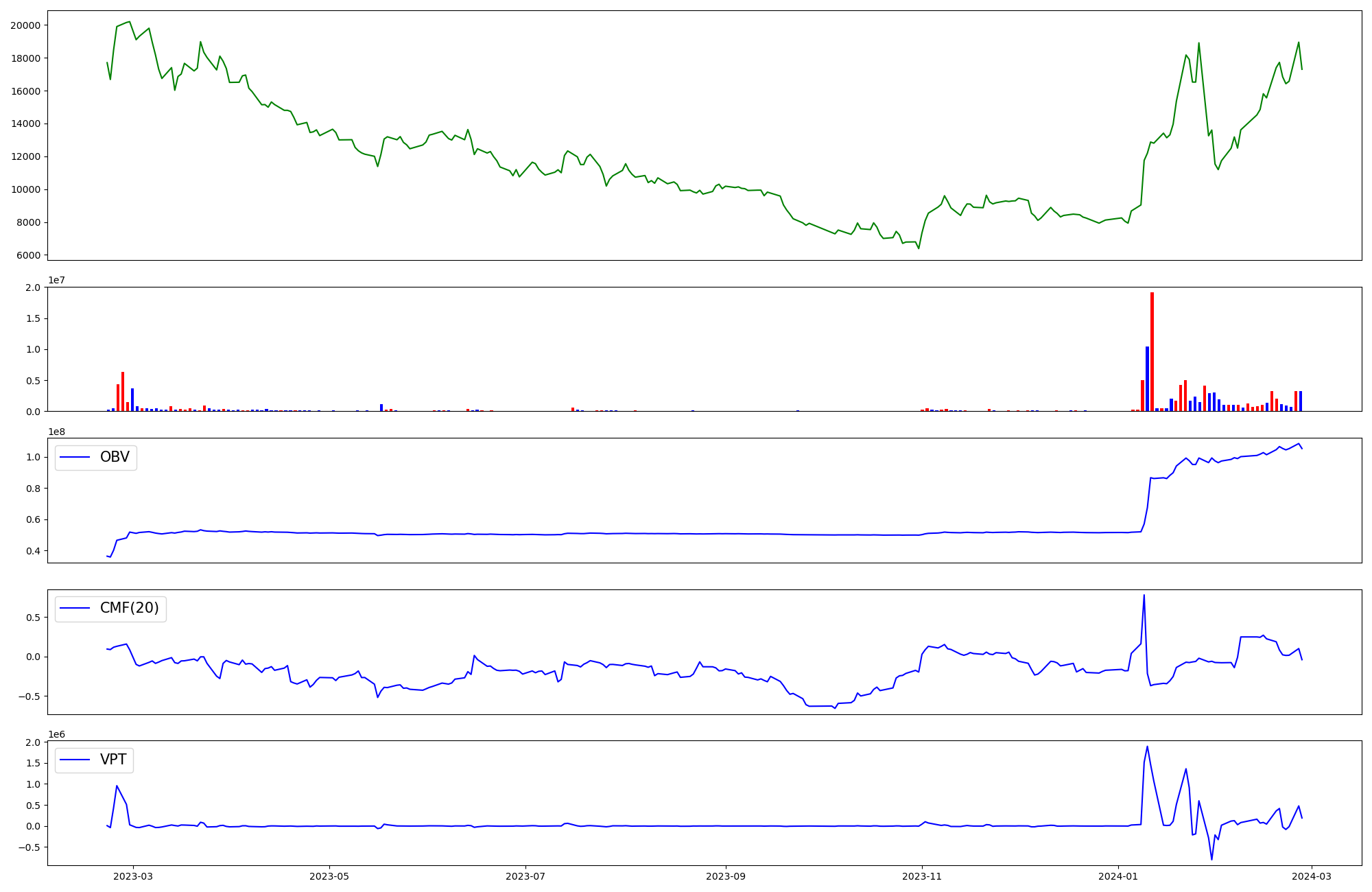Viewport: 1372px width, 892px height.
Task: Select the 2023-03 x-axis date label
Action: point(134,876)
